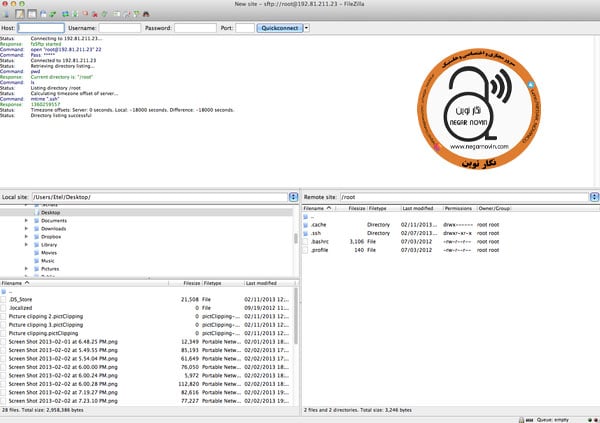Focus the Username input field
Image resolution: width=600 pixels, height=423 pixels.
tap(120, 28)
